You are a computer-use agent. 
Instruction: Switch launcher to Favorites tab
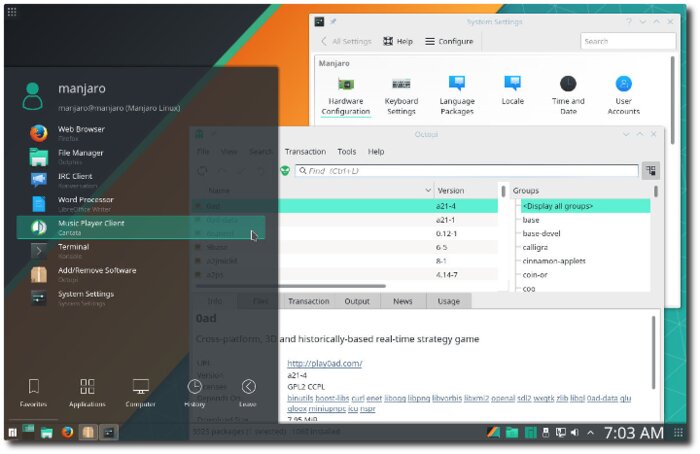(33, 393)
